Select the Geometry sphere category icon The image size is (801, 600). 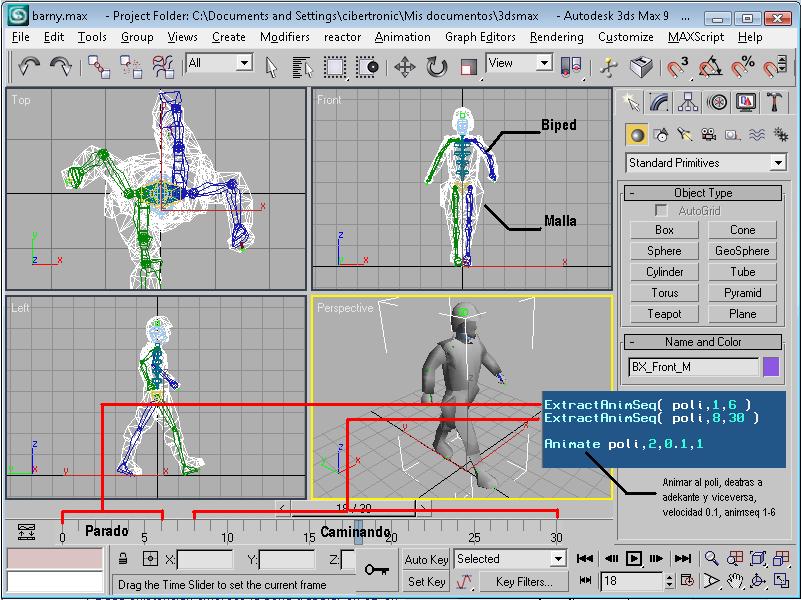tap(637, 135)
